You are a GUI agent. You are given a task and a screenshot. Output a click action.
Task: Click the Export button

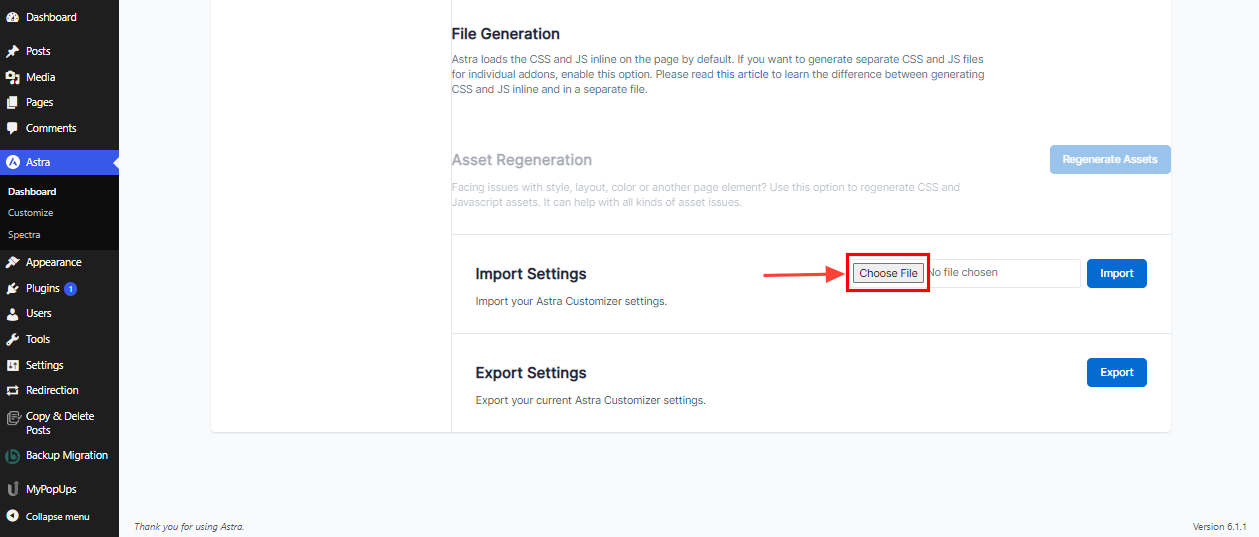1117,372
